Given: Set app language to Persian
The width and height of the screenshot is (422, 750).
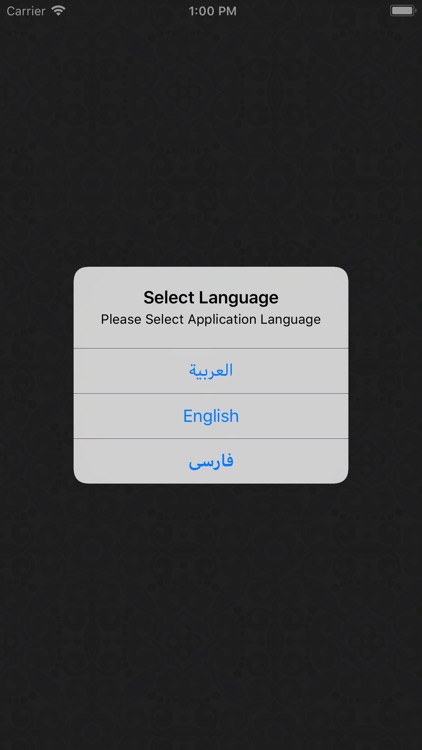Looking at the screenshot, I should point(211,461).
